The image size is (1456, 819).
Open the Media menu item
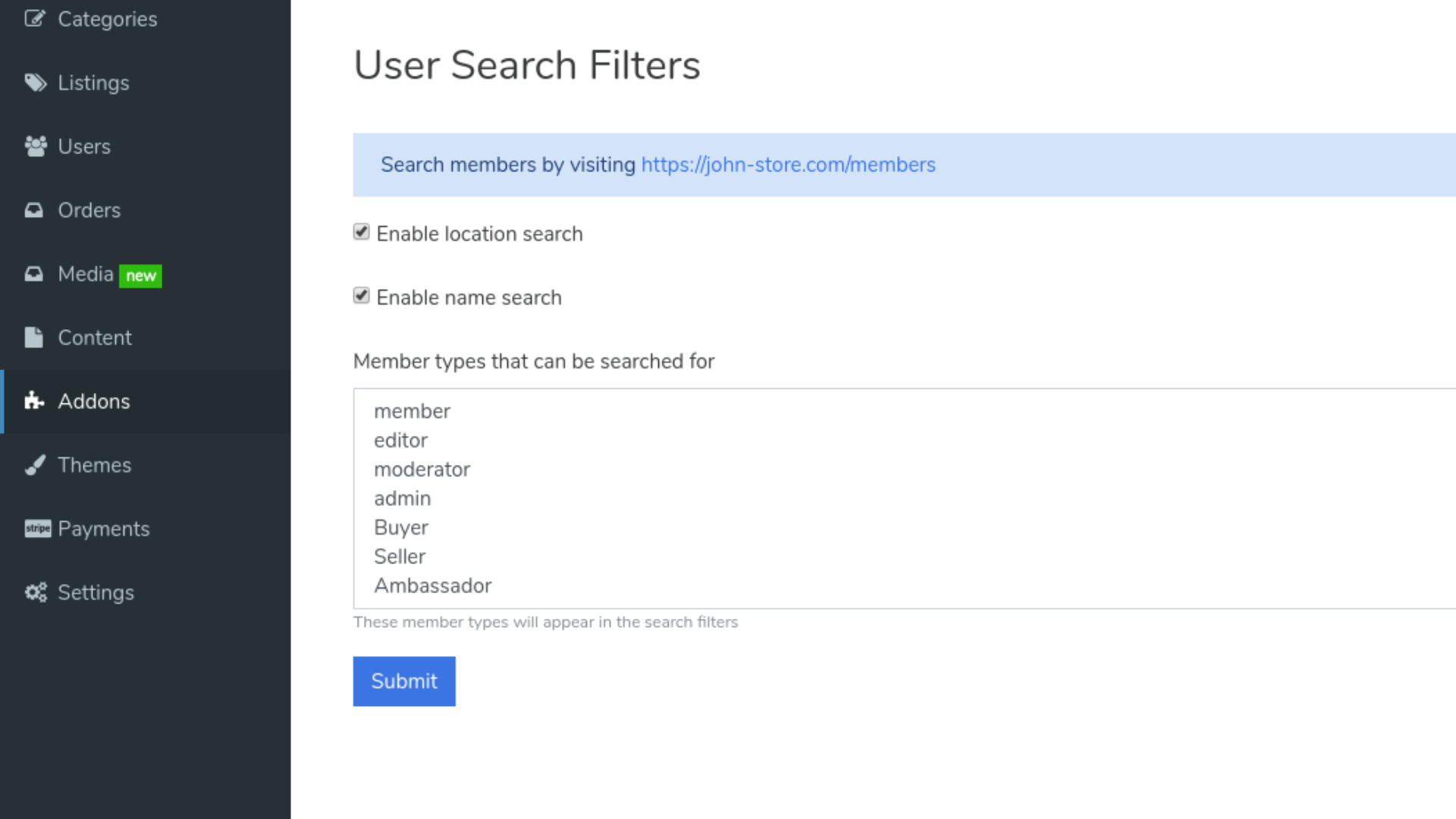tap(85, 274)
